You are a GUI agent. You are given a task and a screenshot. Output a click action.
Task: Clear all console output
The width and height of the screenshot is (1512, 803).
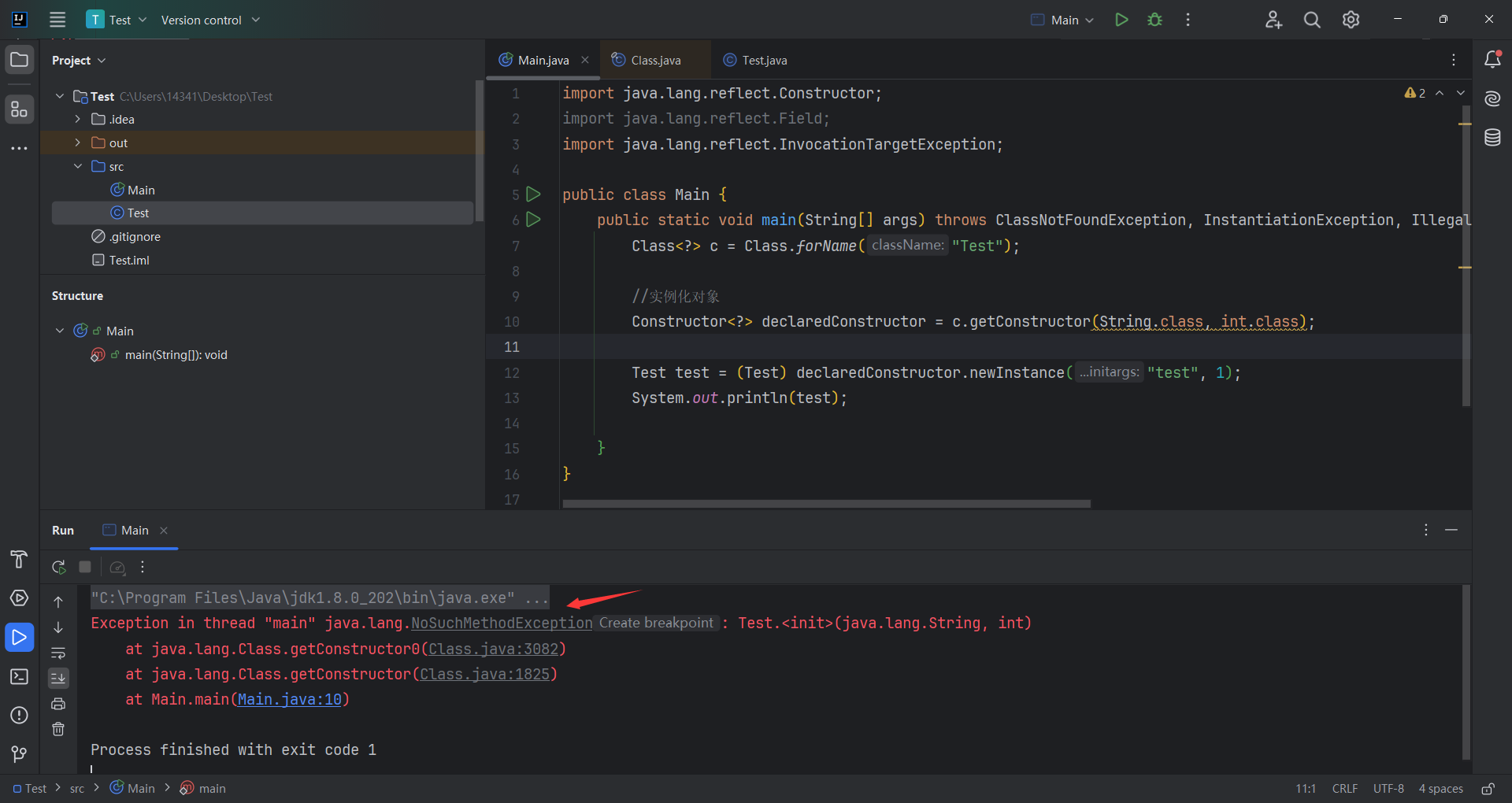pyautogui.click(x=58, y=729)
